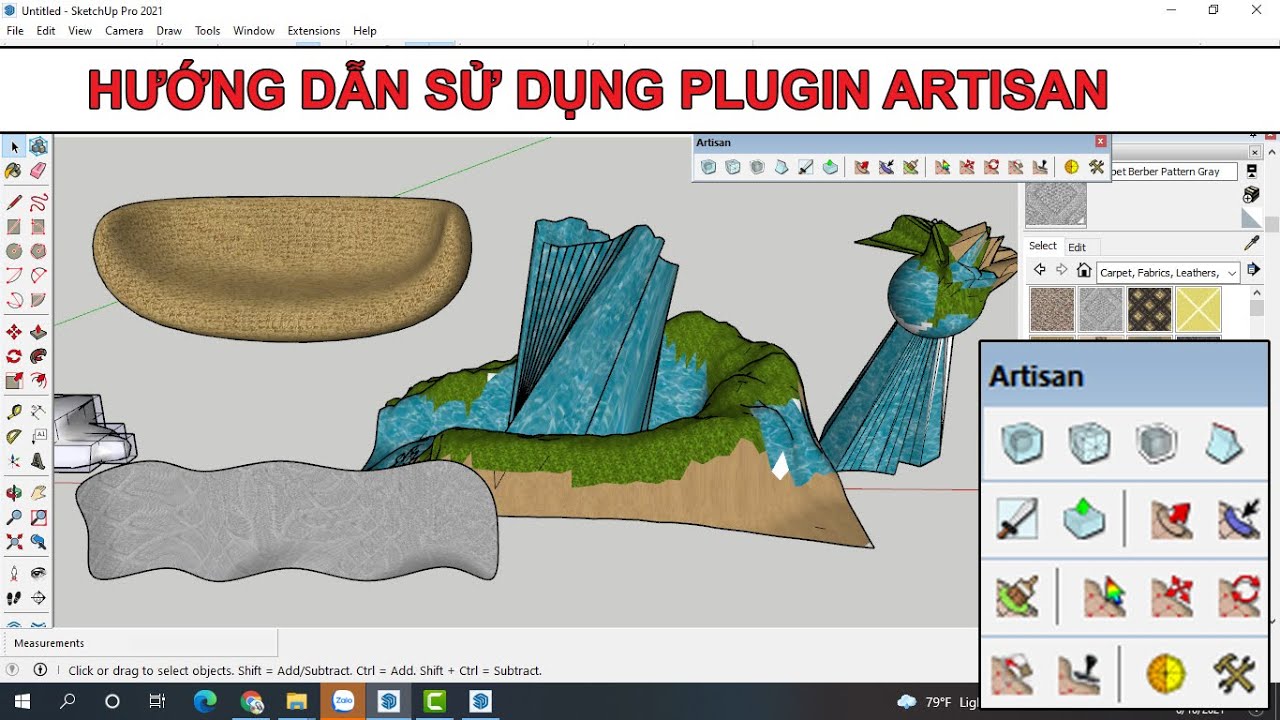1280x720 pixels.
Task: Choose the Orbit tool
Action: point(14,493)
